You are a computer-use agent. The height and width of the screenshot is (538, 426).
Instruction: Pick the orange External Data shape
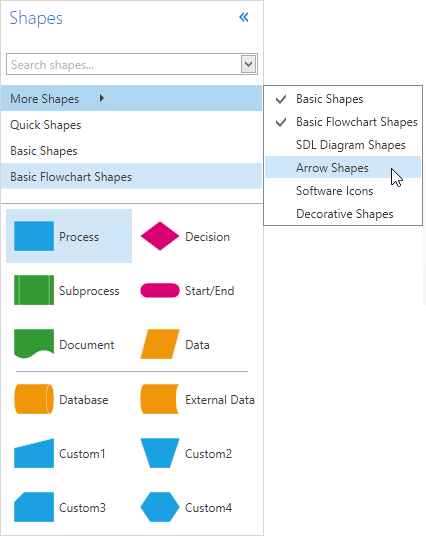click(160, 399)
